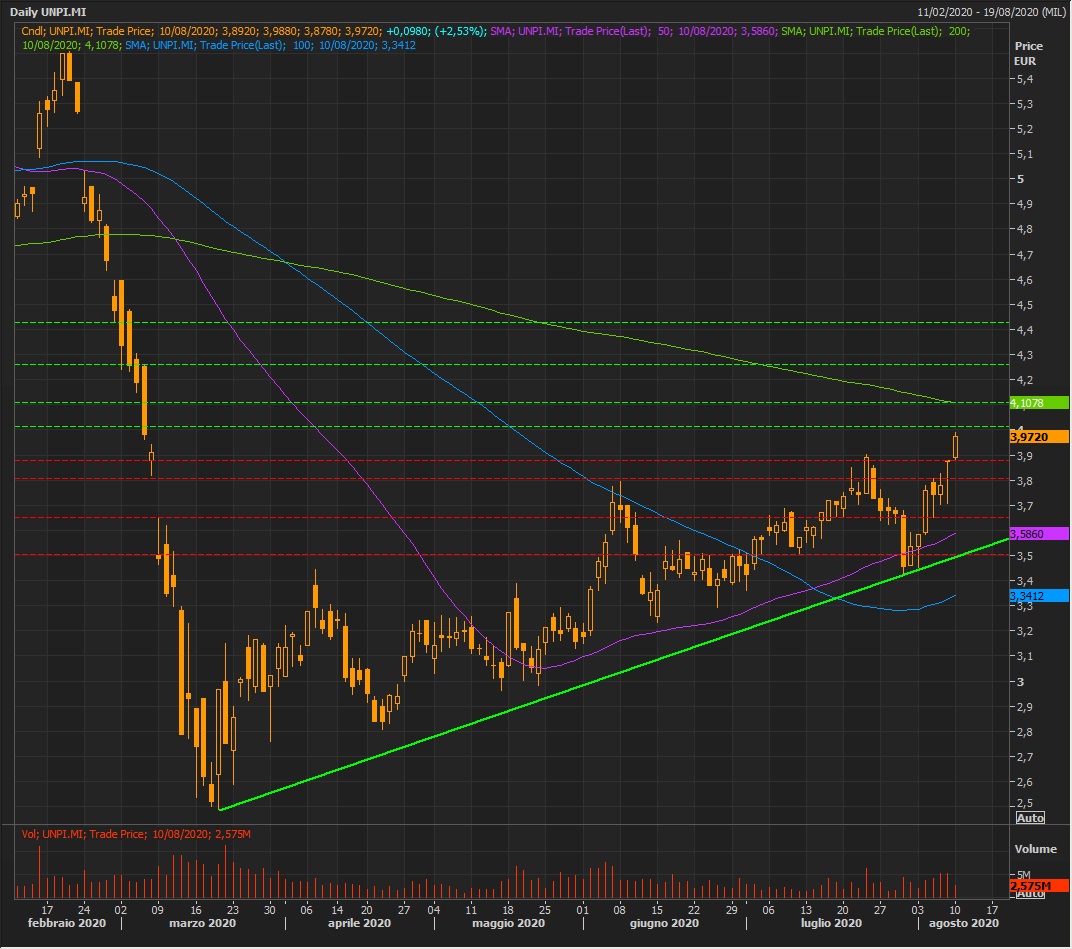Viewport: 1072px width, 949px height.
Task: Select the purple 3,5860 SMA price tag
Action: pyautogui.click(x=1038, y=534)
